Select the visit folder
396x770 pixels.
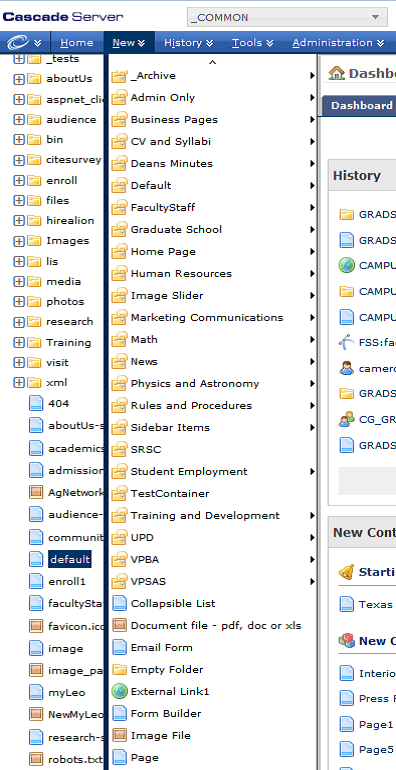click(x=57, y=362)
